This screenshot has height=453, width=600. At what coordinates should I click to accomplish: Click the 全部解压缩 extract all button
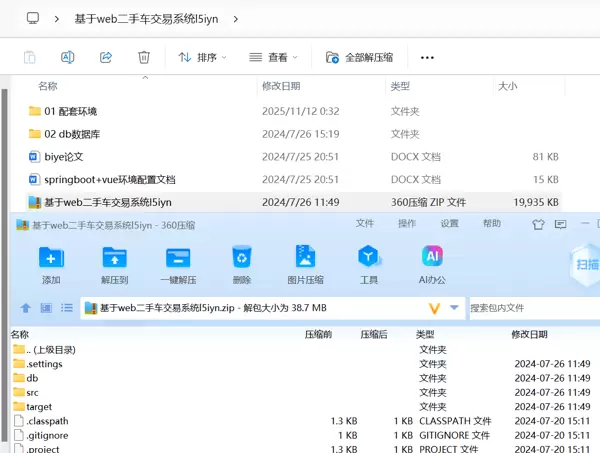coord(358,58)
